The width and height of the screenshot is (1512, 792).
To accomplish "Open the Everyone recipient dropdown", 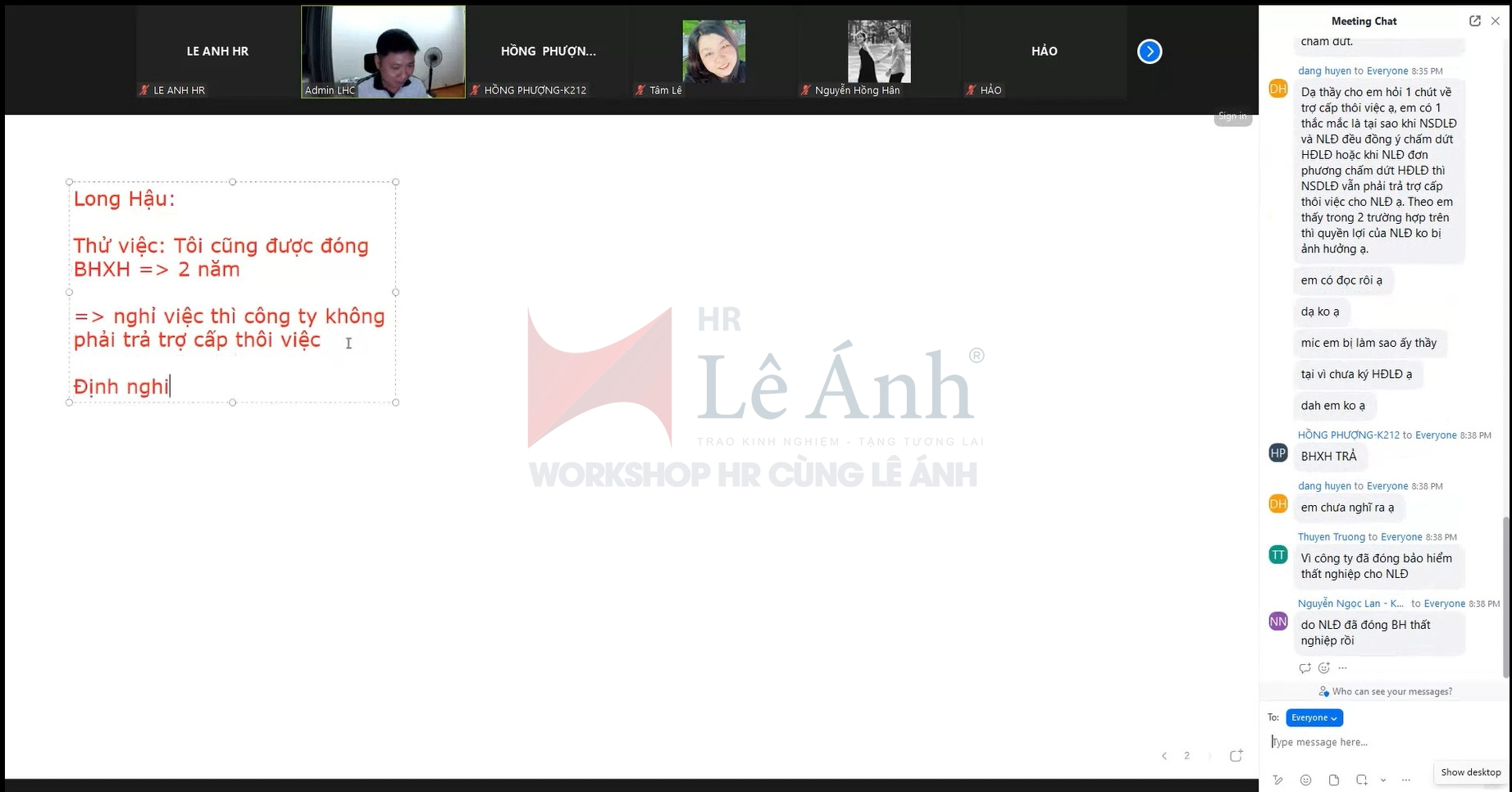I will 1314,717.
